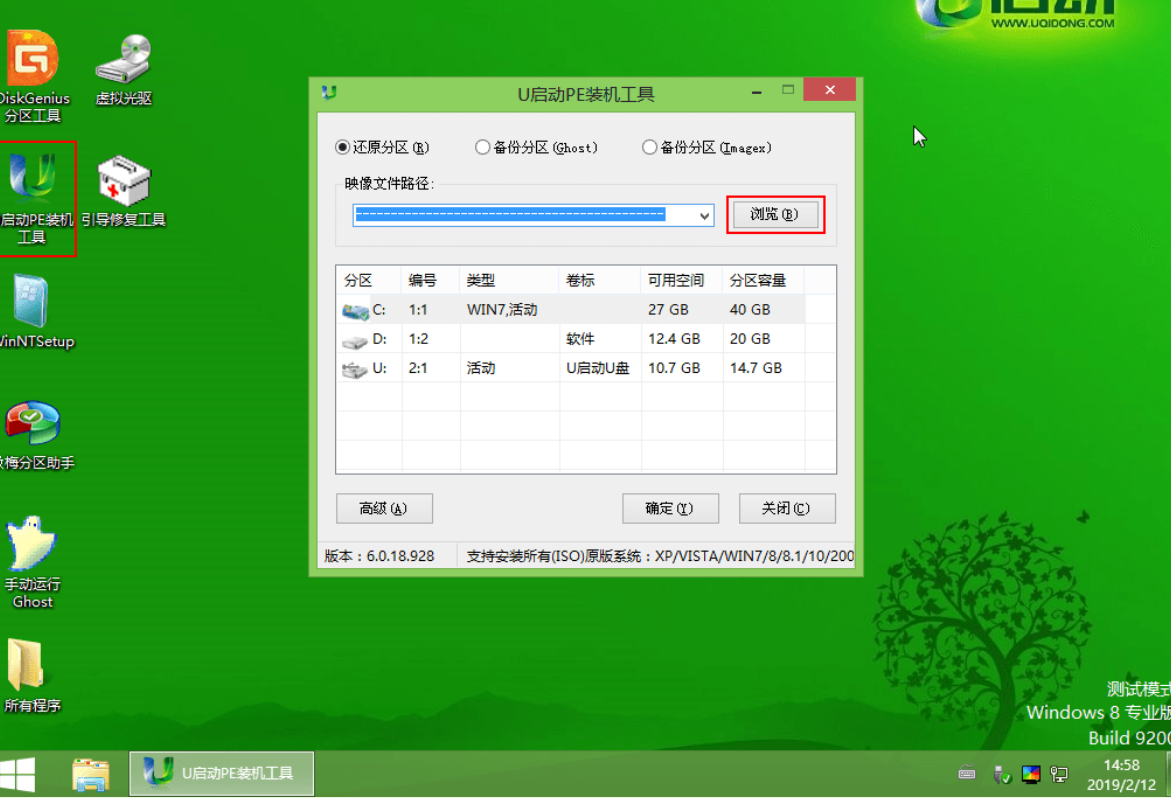Click the 浏览 (B) browse button
Screen dimensions: 1171x798
(x=774, y=214)
